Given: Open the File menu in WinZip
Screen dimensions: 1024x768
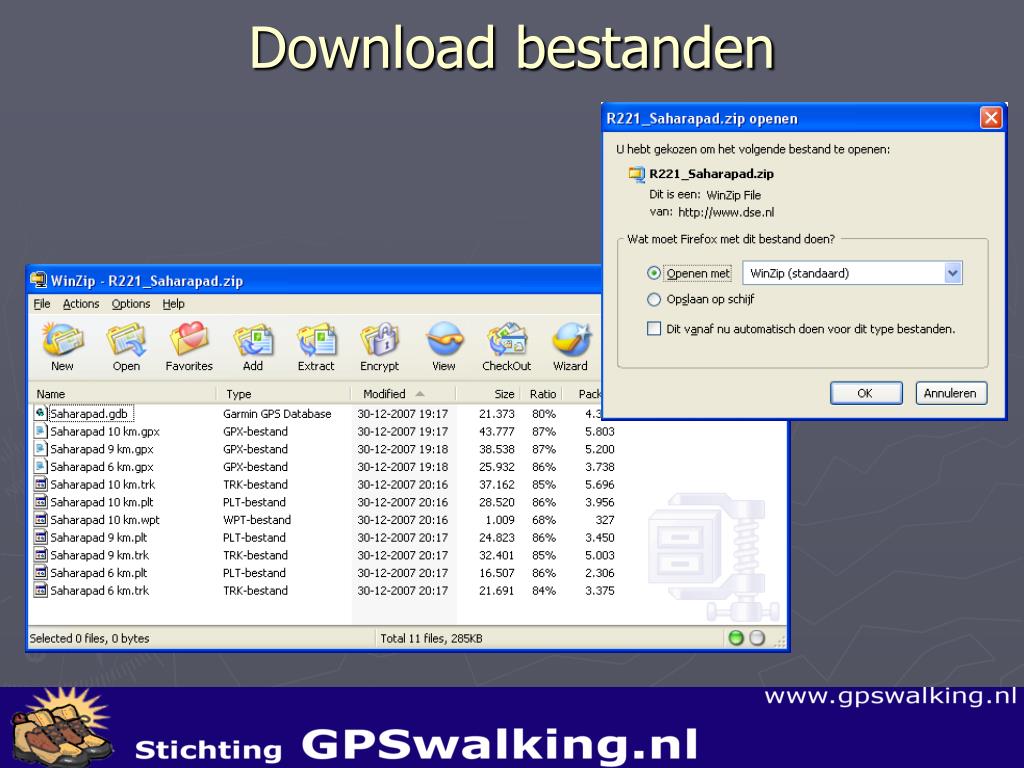Looking at the screenshot, I should (x=42, y=304).
